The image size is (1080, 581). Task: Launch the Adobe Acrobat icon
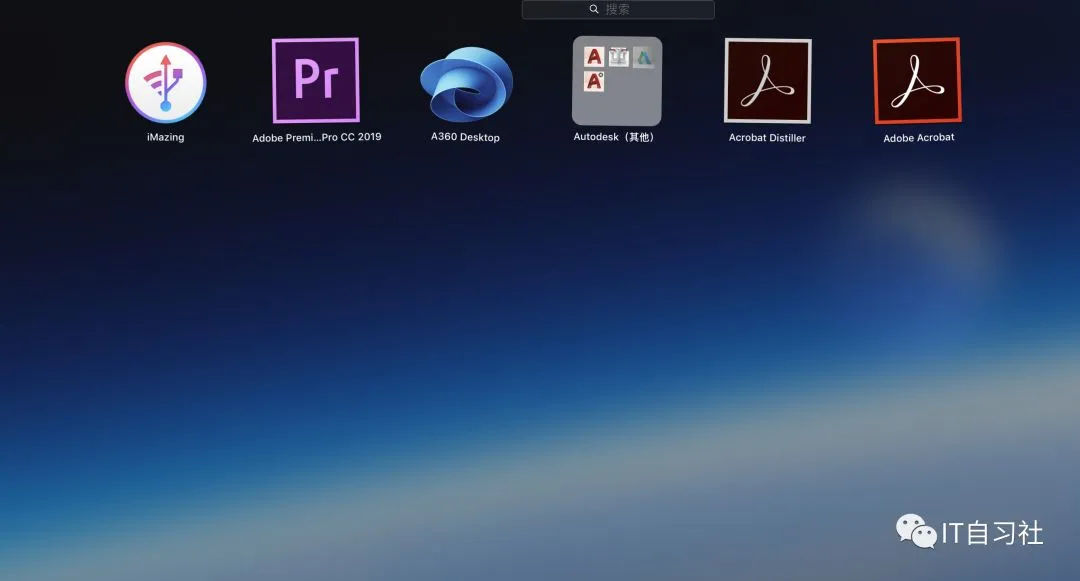[x=917, y=81]
